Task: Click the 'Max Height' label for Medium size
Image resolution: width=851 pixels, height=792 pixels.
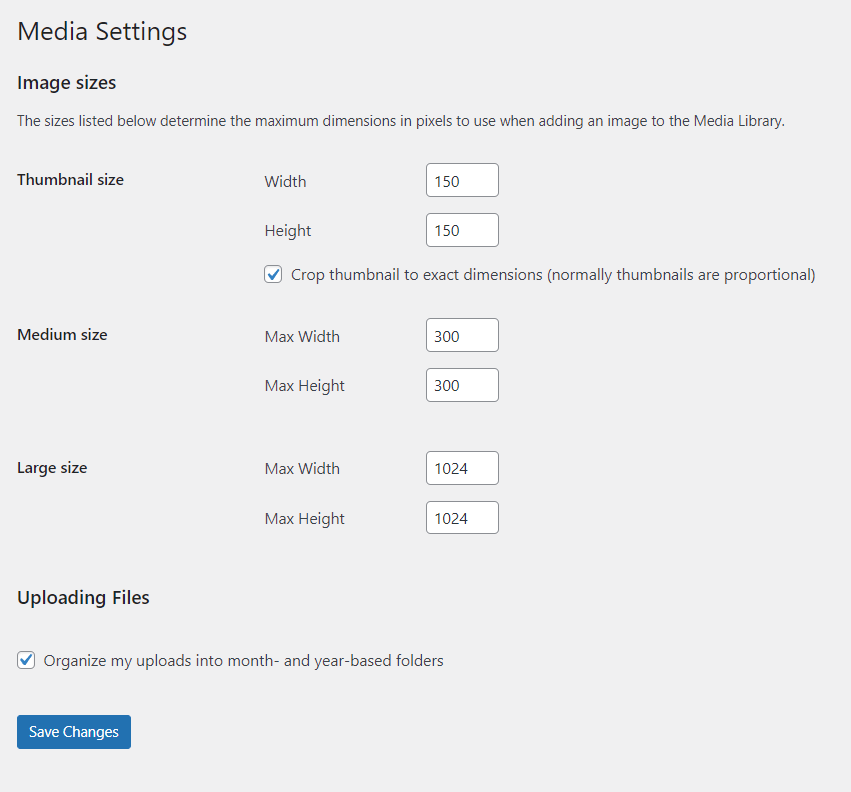Action: (x=304, y=386)
